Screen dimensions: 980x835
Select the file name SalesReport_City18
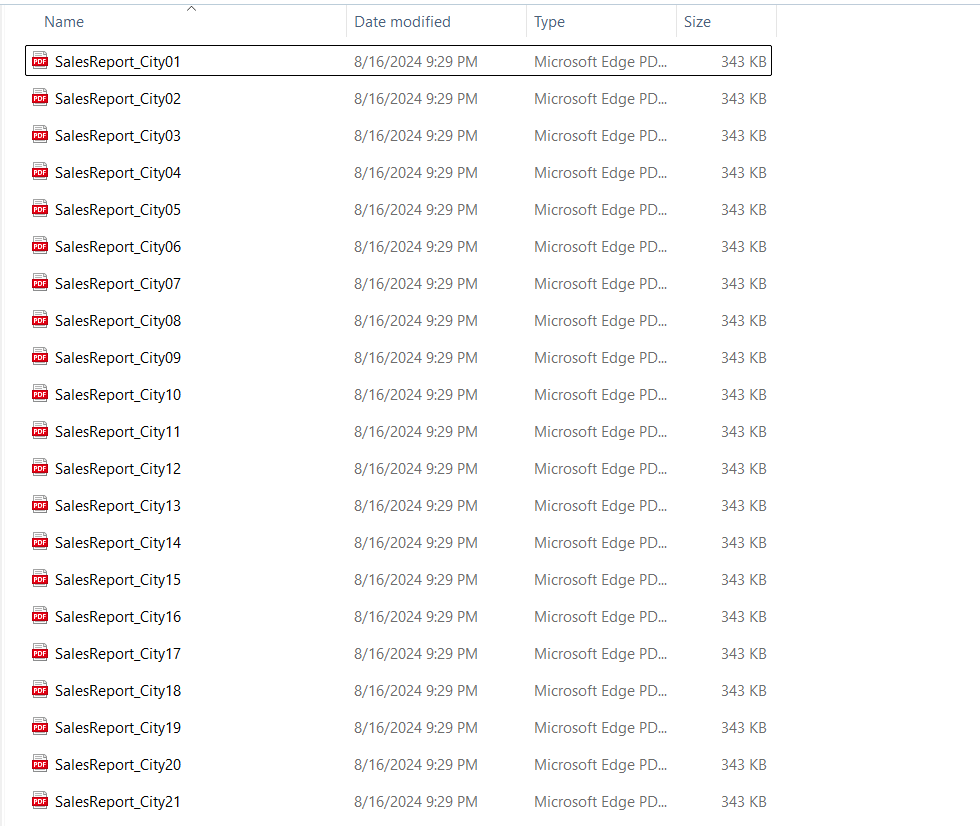pos(118,691)
